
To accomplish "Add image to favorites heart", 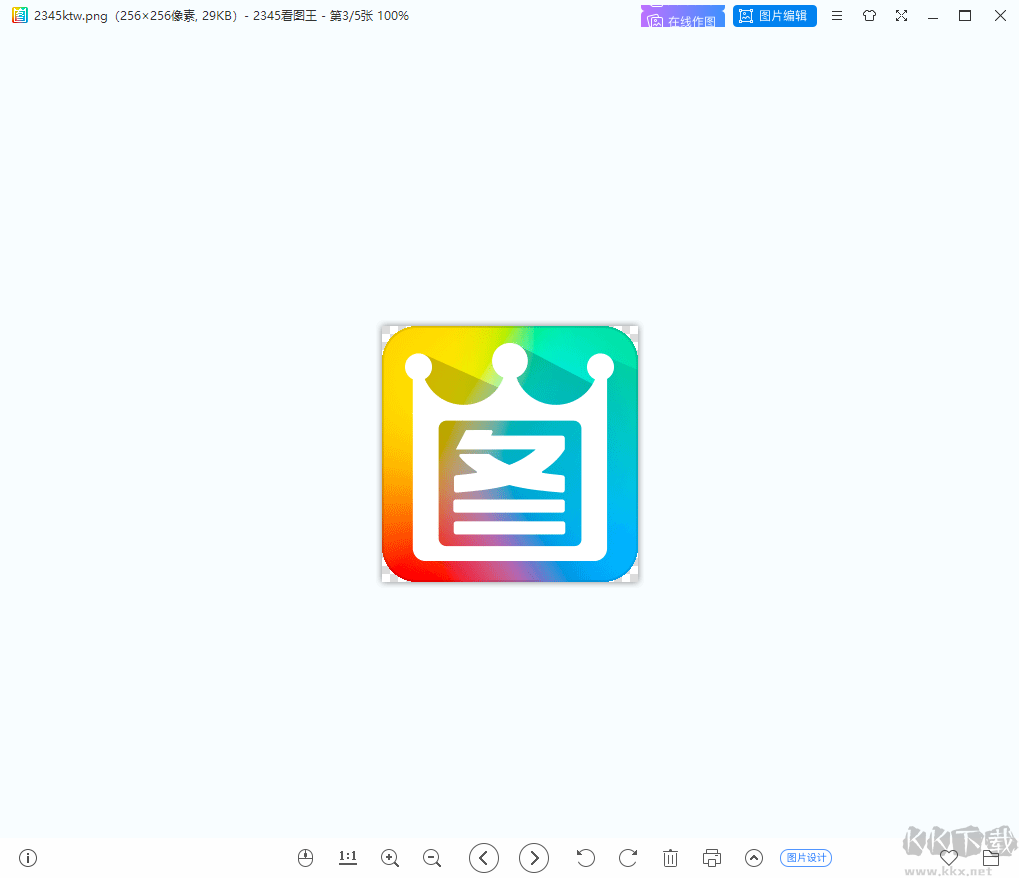I will [949, 858].
